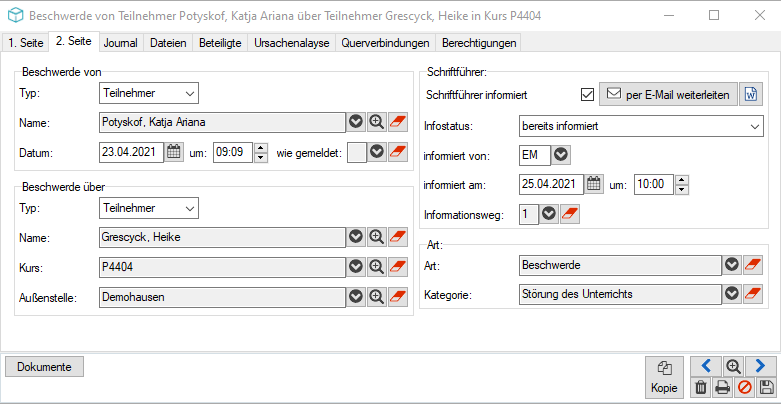Increase the 09:09 time with up spinner
The image size is (781, 404).
260,147
